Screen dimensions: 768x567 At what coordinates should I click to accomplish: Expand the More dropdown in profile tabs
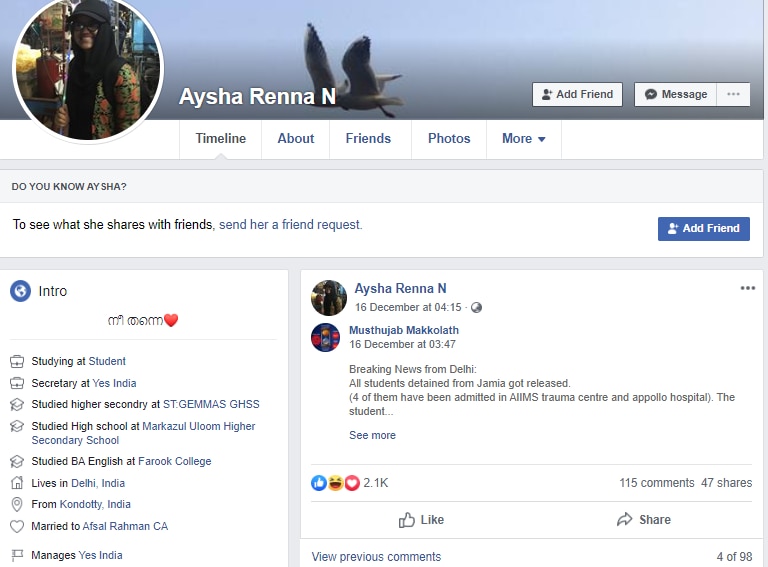(523, 139)
